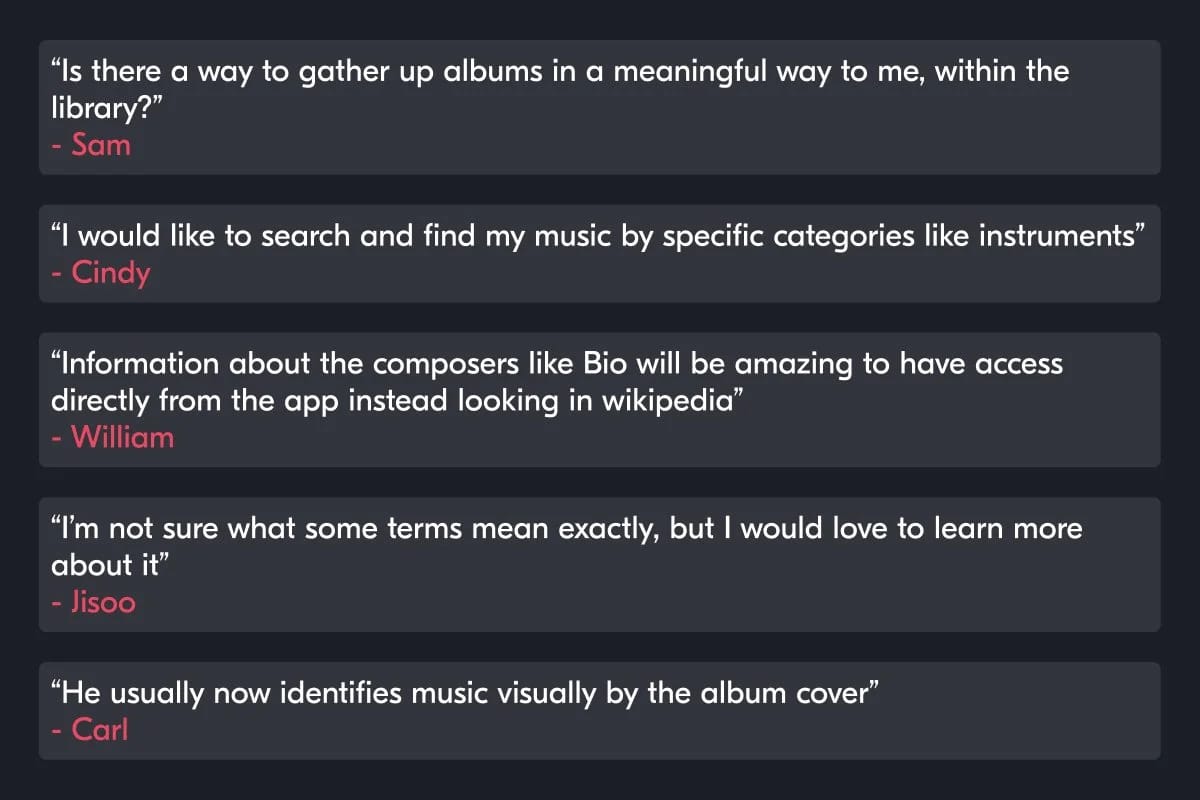Click Cindy's quote about searching by instruments
Screen dimensions: 1200x800
tap(598, 237)
